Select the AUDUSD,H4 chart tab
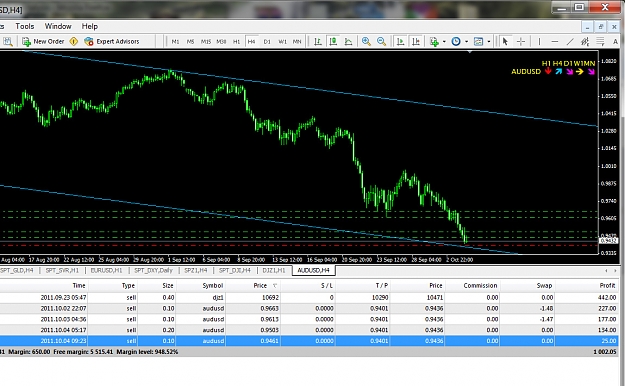Screen dimensions: 625x386 313,270
